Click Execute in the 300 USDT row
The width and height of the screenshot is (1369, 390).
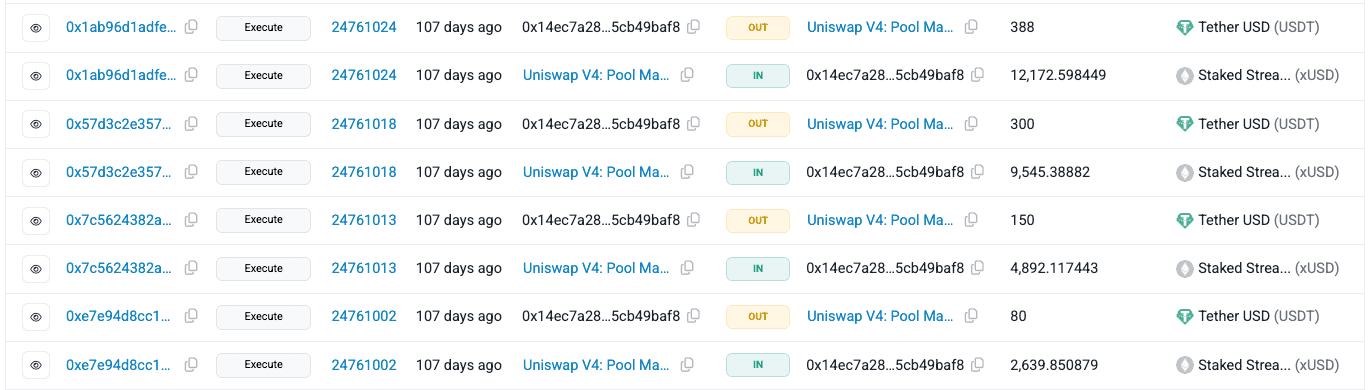coord(264,124)
